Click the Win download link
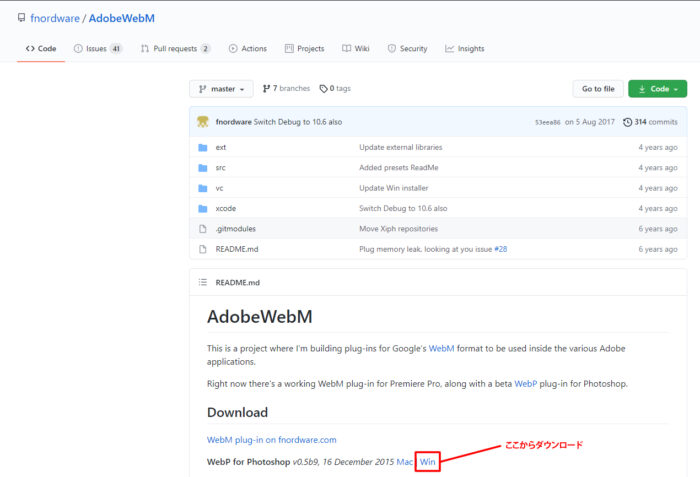This screenshot has width=700, height=477. [x=427, y=461]
